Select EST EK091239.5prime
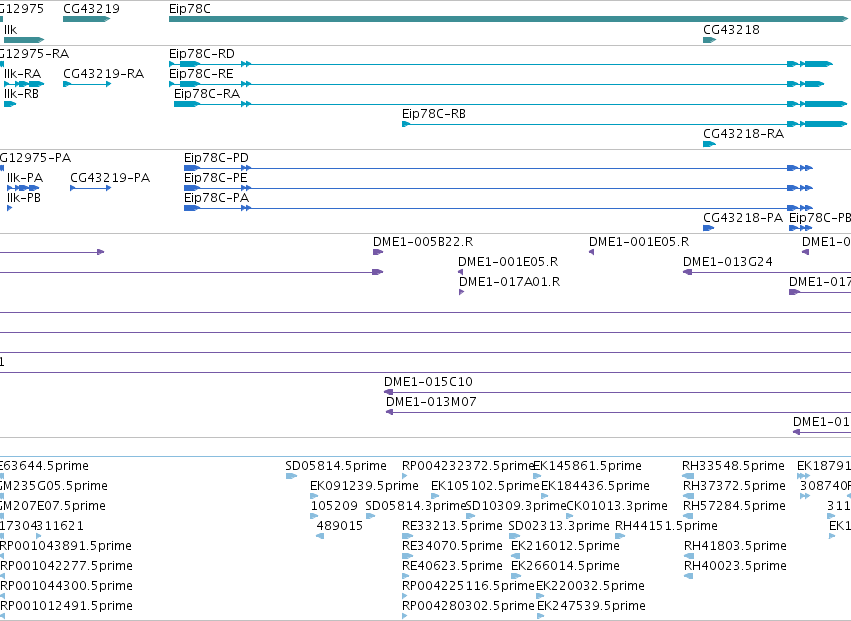This screenshot has width=851, height=621. [364, 486]
